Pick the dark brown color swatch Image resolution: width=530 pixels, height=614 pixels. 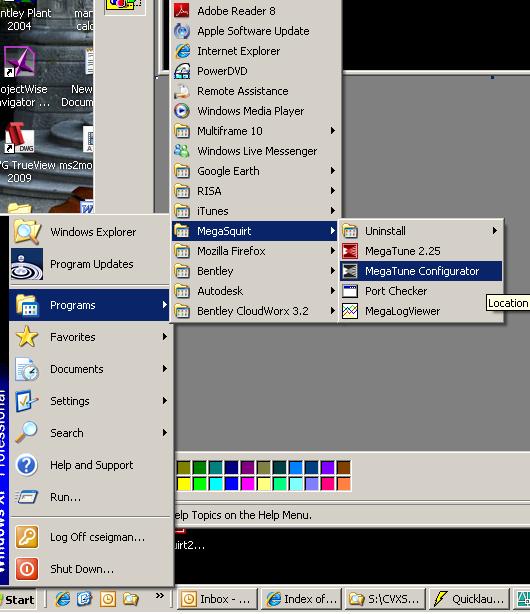(344, 467)
